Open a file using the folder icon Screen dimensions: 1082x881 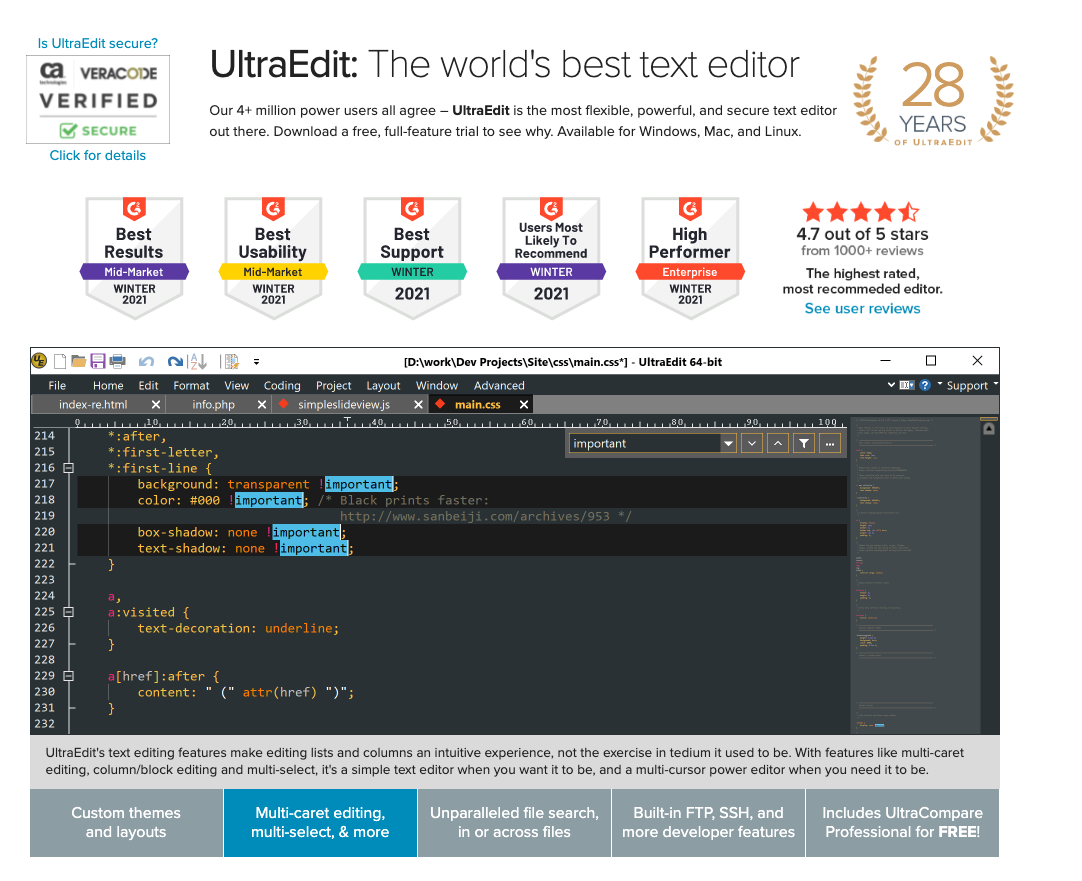click(x=78, y=361)
